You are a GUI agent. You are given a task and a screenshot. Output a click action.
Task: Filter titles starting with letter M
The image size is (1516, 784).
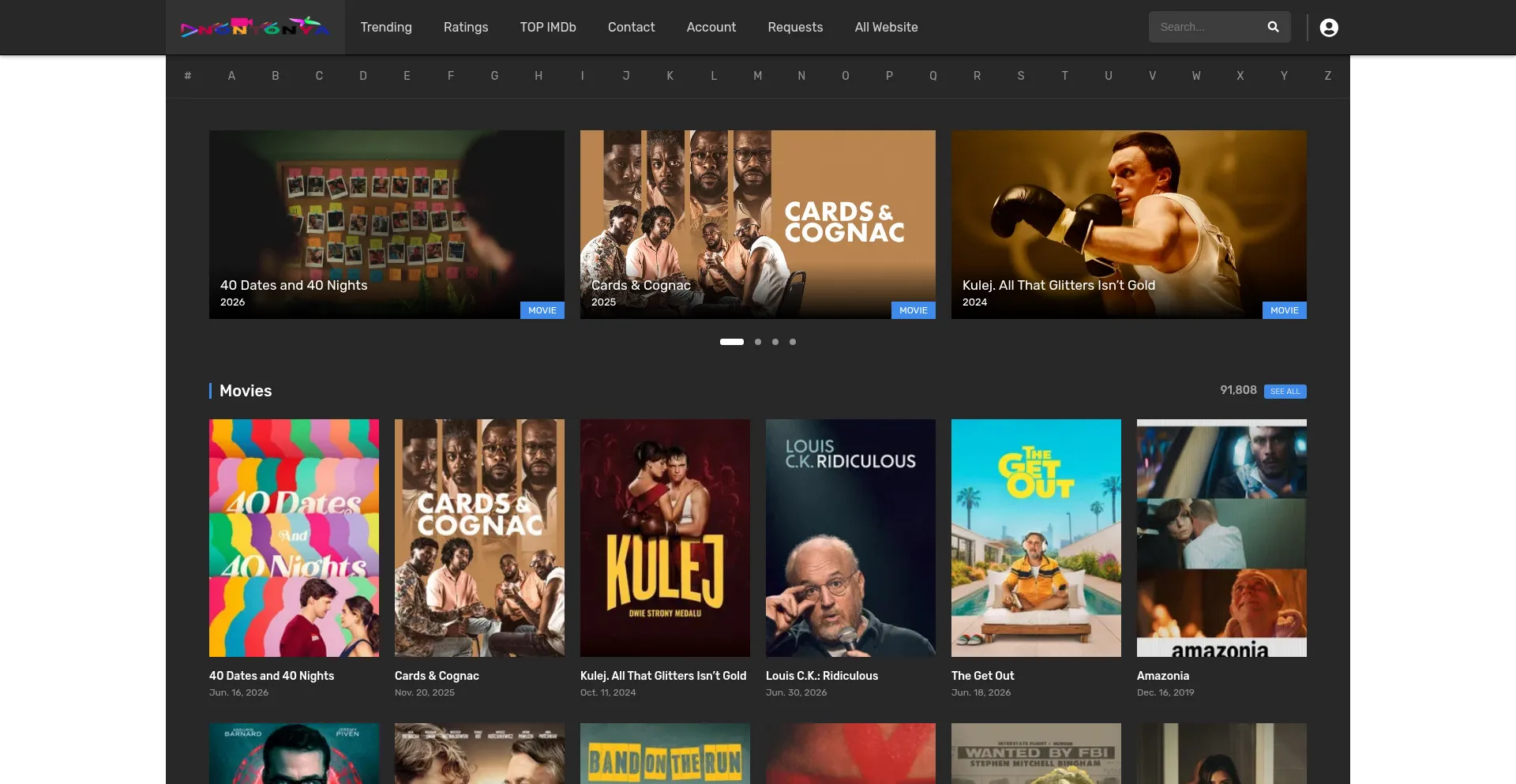point(758,76)
